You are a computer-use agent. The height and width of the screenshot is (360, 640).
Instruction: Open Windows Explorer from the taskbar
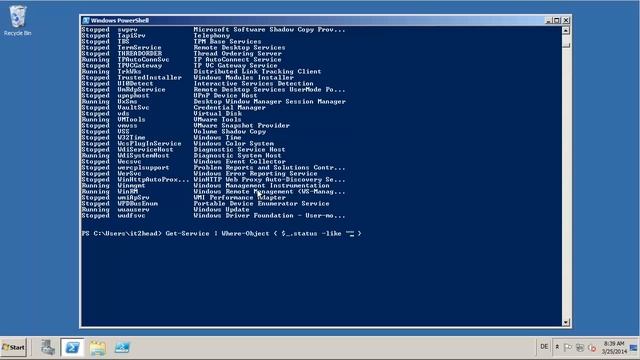coord(98,347)
